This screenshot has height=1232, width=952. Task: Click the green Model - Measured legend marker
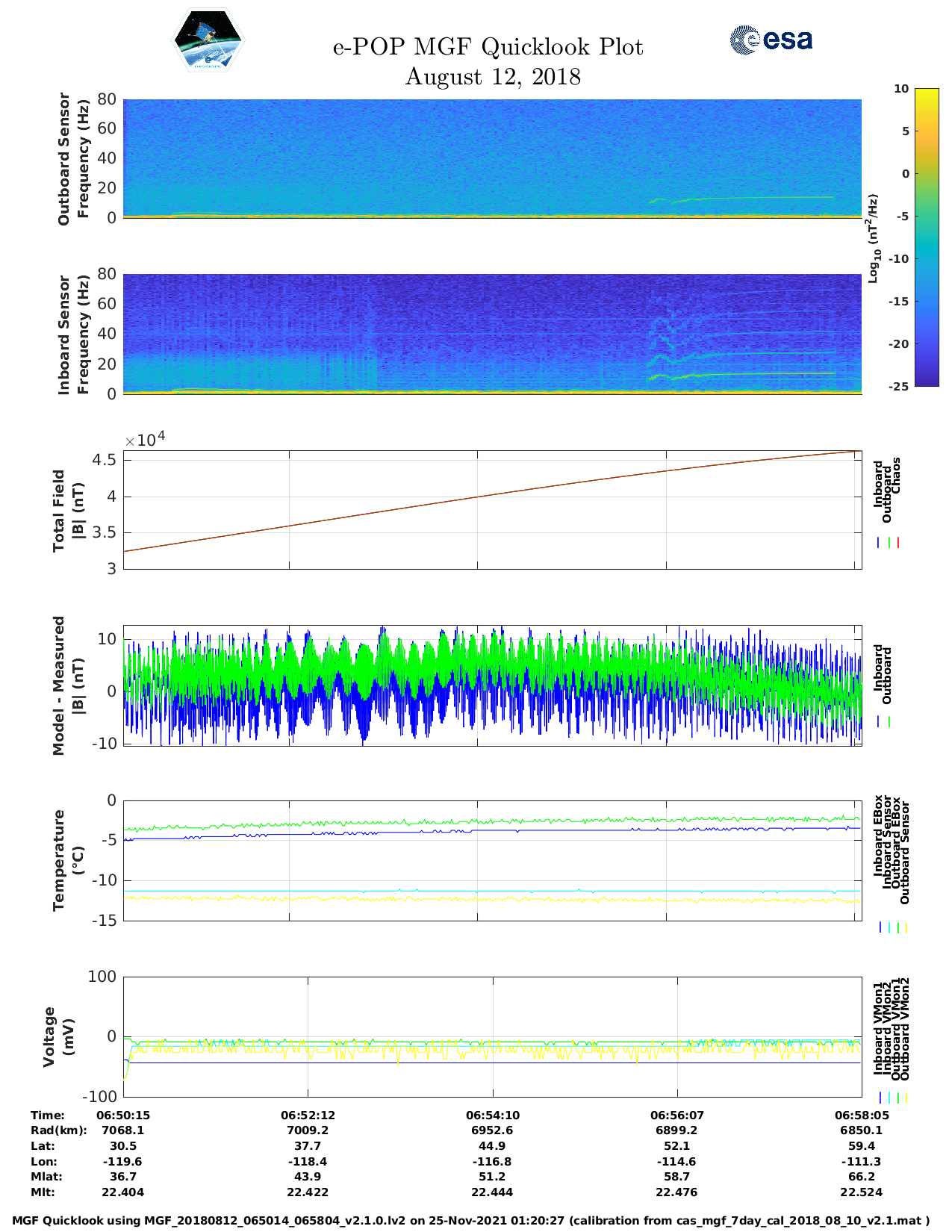[x=889, y=721]
